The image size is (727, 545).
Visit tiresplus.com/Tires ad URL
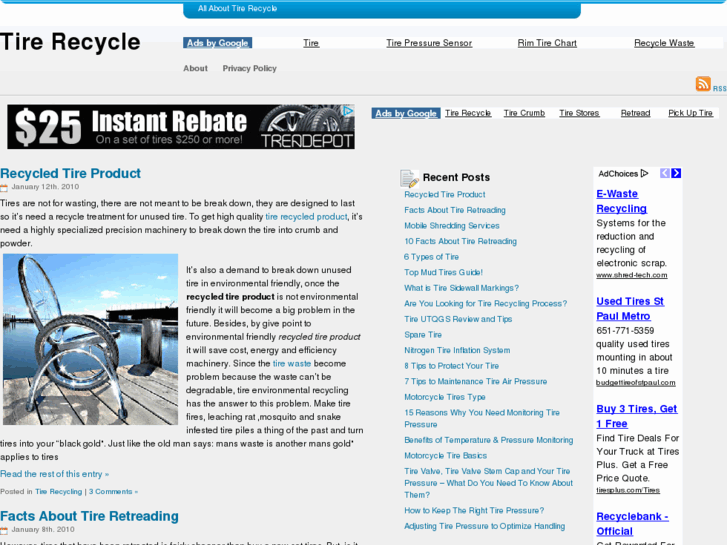tap(628, 490)
